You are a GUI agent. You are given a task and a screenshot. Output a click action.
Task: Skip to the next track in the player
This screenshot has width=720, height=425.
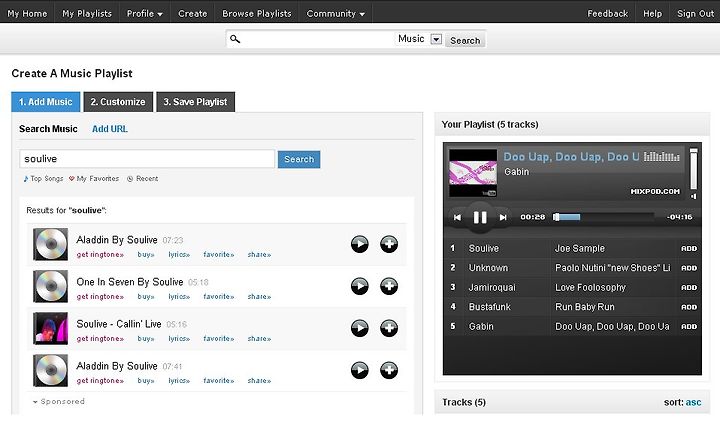point(503,218)
